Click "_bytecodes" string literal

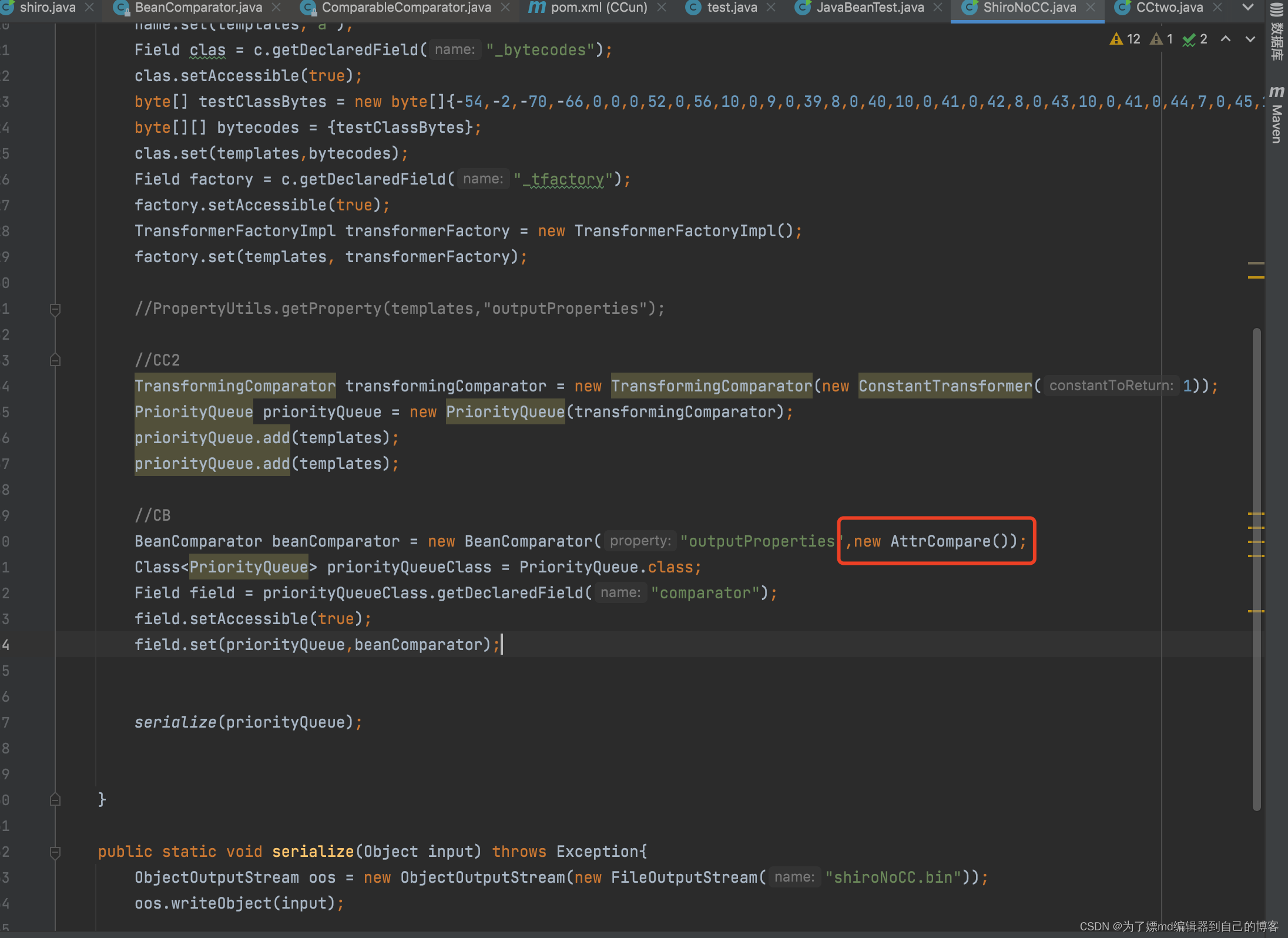(540, 50)
